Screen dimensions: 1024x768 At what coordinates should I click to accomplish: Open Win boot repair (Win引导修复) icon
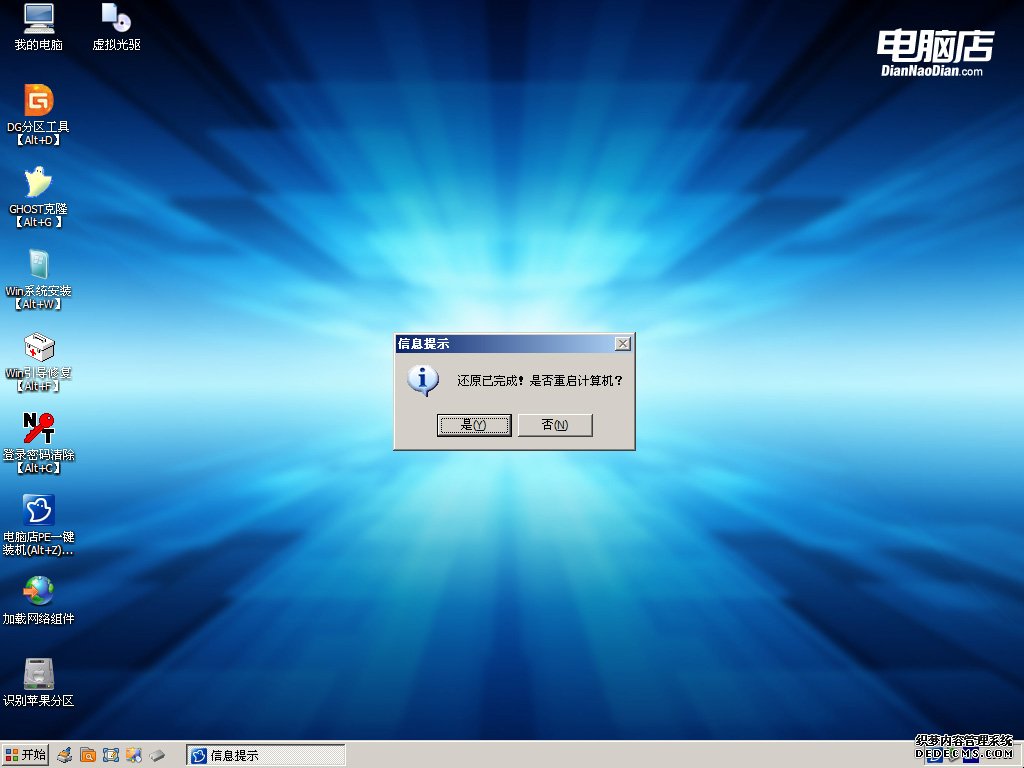38,346
